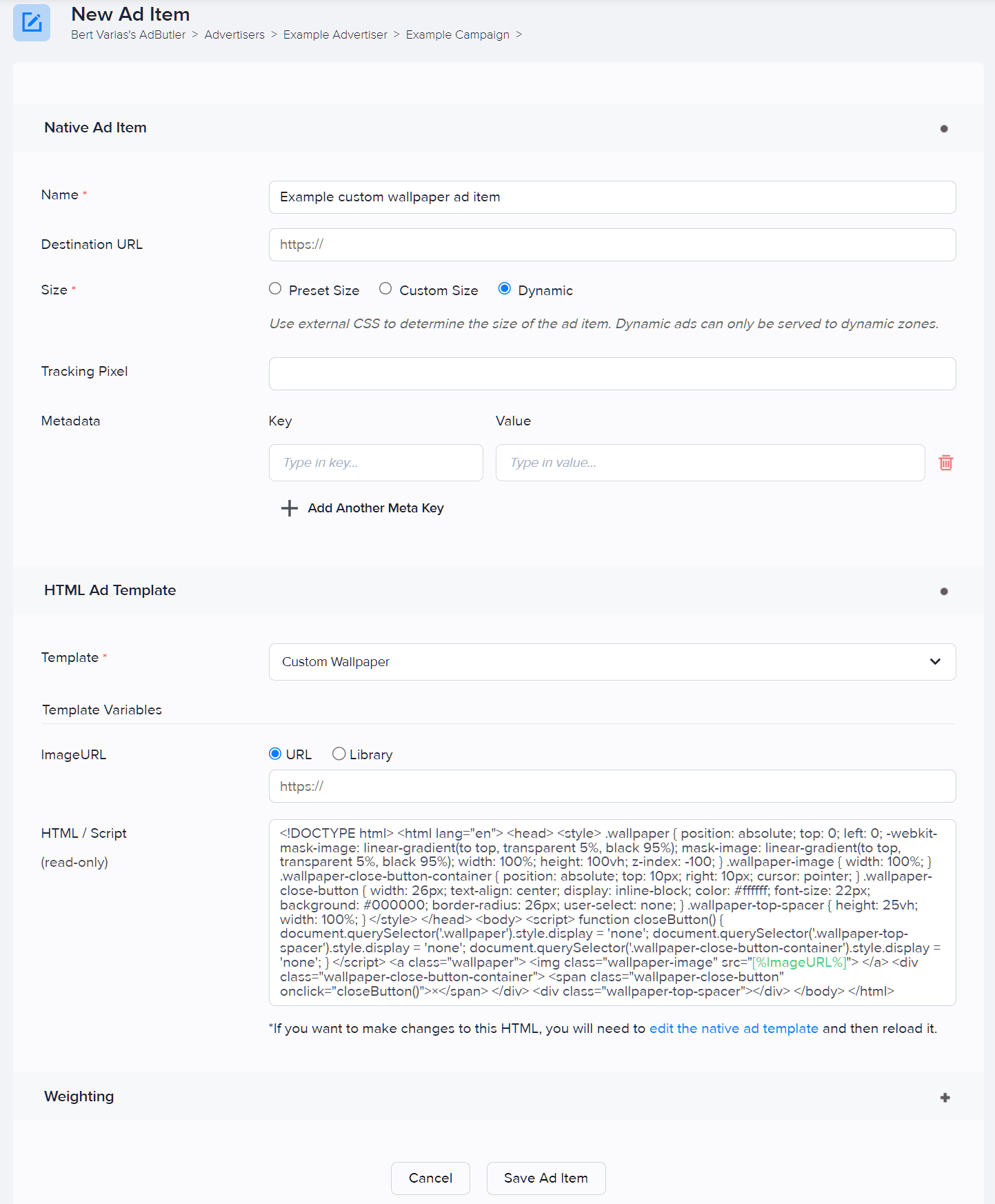Click the plus icon beside Add Another Meta Key
Screen dimensions: 995x1204
coord(290,508)
